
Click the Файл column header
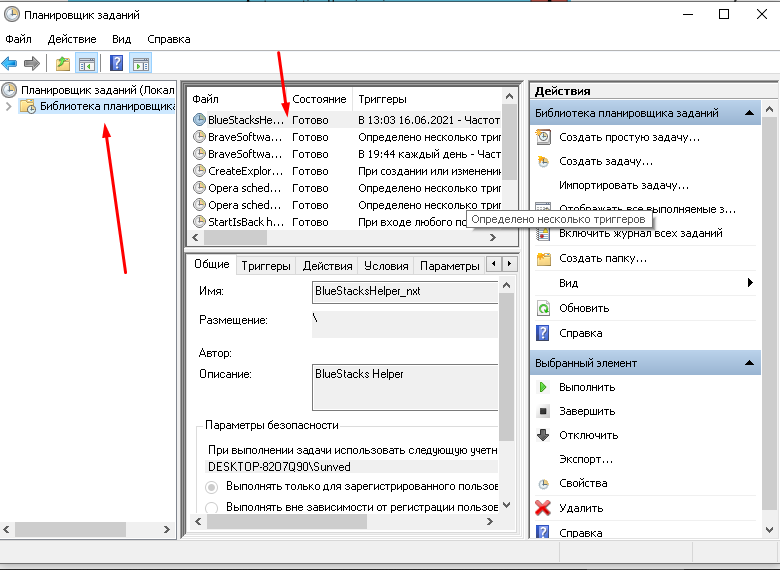237,99
